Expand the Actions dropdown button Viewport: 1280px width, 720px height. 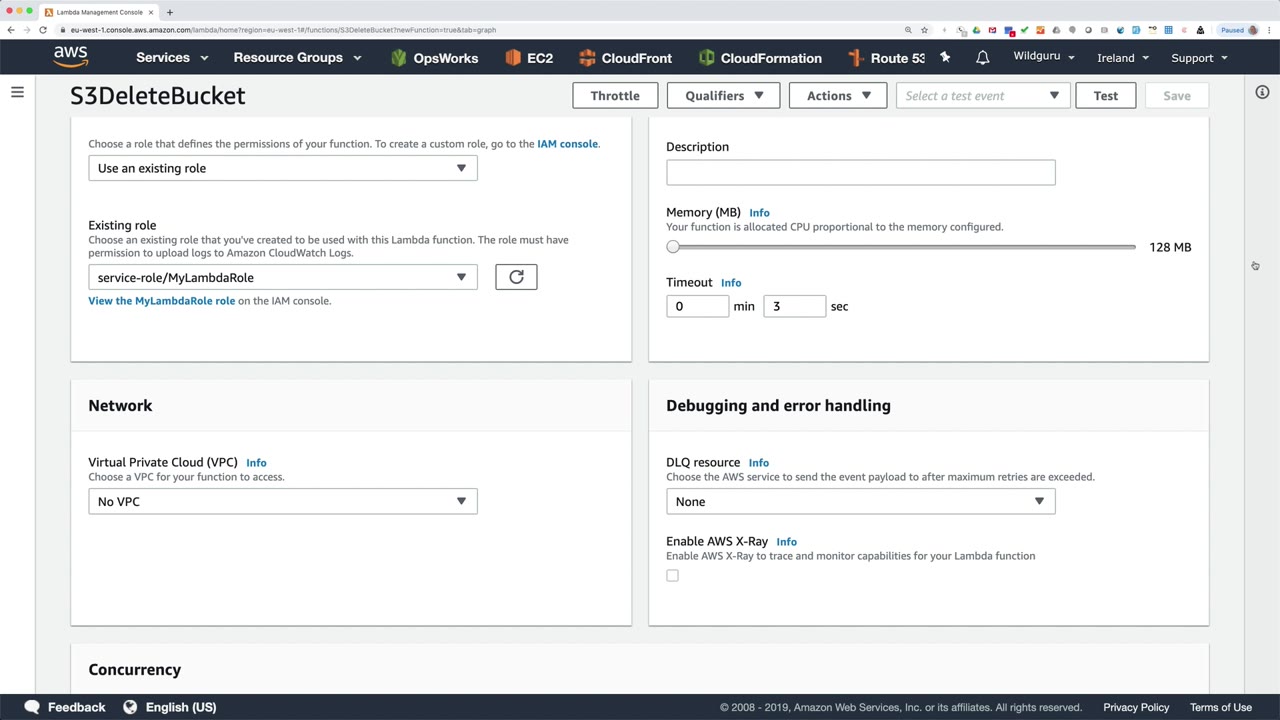click(x=838, y=96)
